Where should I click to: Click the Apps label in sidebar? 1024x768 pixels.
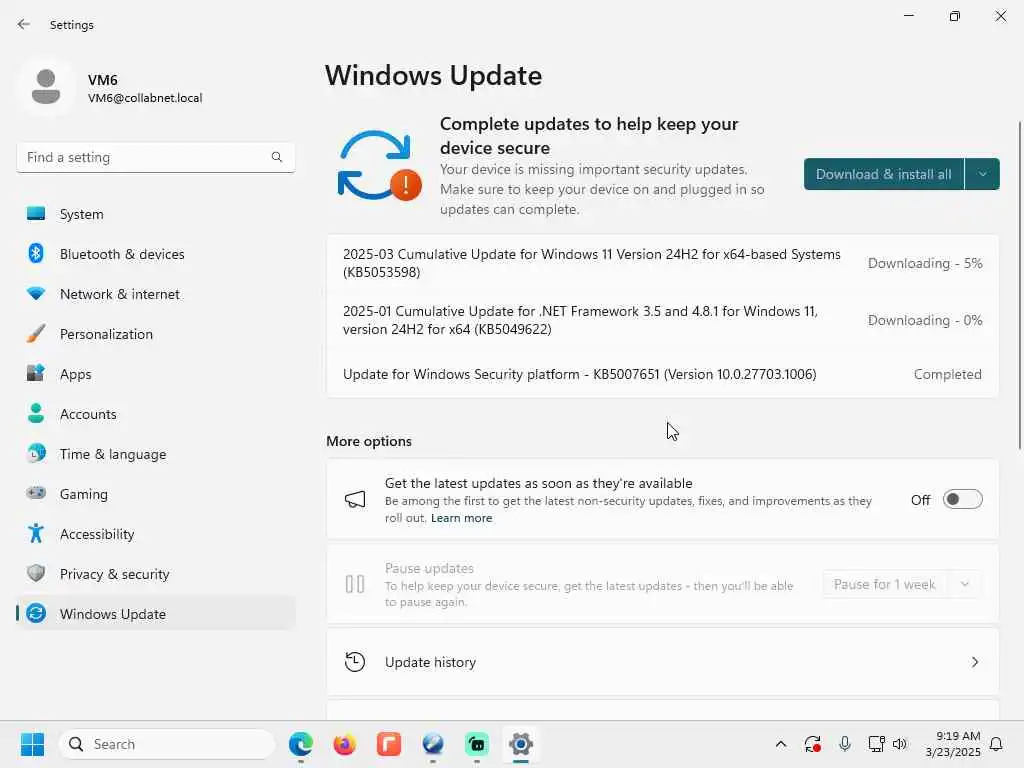coord(76,374)
